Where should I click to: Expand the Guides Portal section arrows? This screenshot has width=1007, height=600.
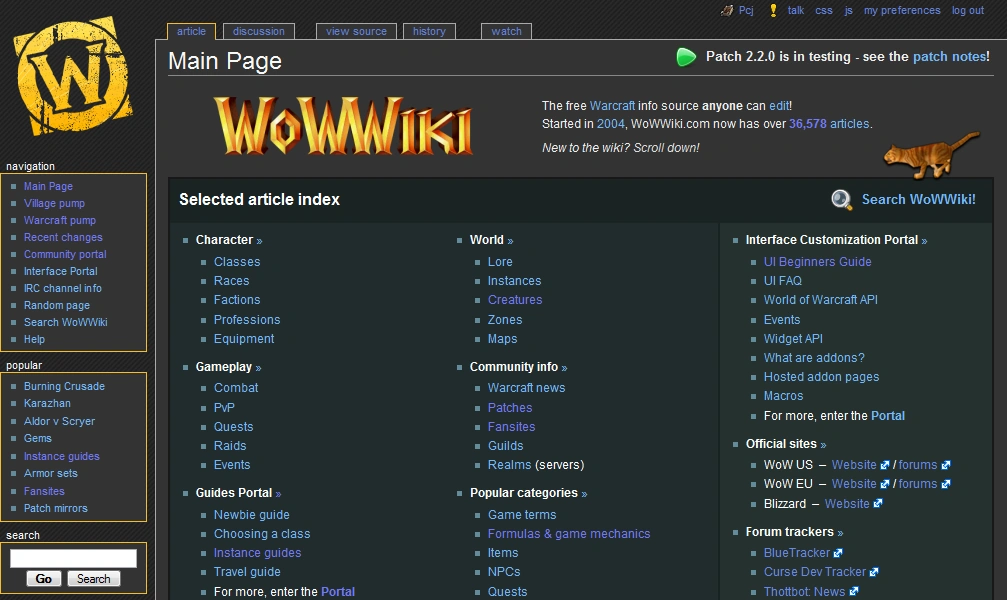(x=278, y=495)
